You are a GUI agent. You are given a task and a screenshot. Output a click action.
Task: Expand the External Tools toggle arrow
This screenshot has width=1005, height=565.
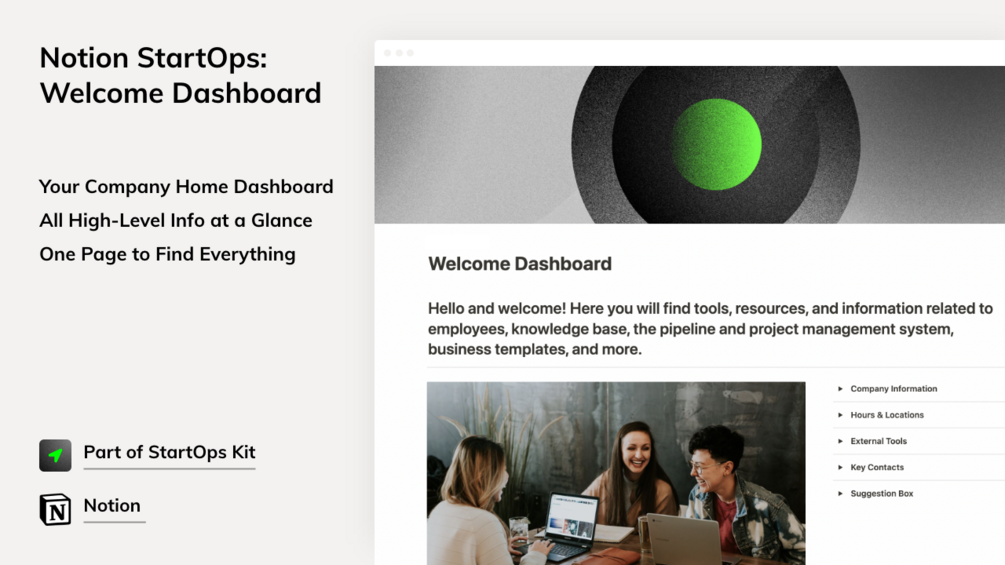(x=840, y=441)
